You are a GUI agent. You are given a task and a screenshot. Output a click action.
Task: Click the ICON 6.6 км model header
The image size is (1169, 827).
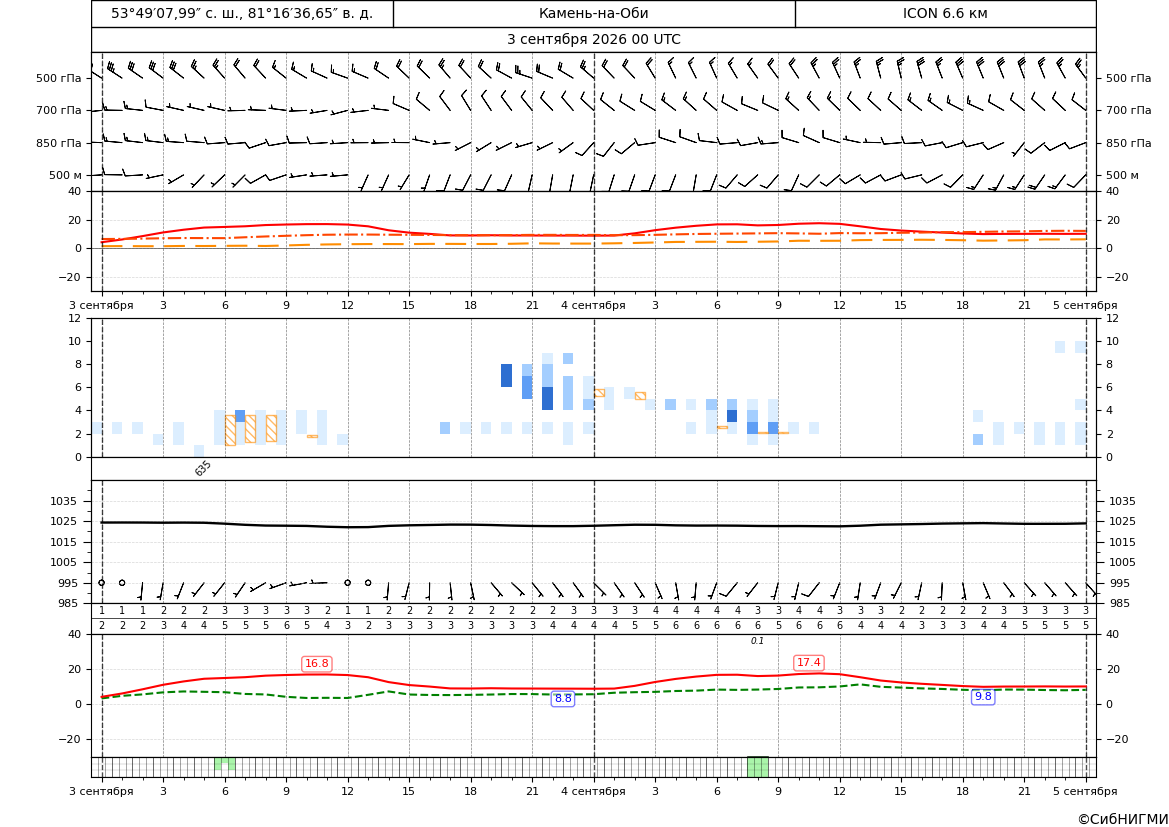945,13
